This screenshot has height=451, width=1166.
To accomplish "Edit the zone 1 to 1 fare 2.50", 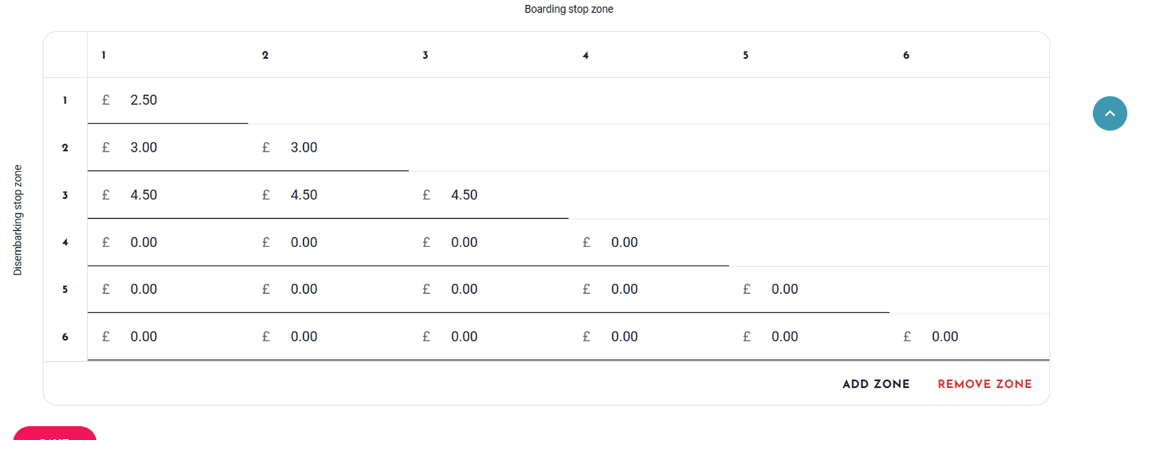I will tap(168, 100).
